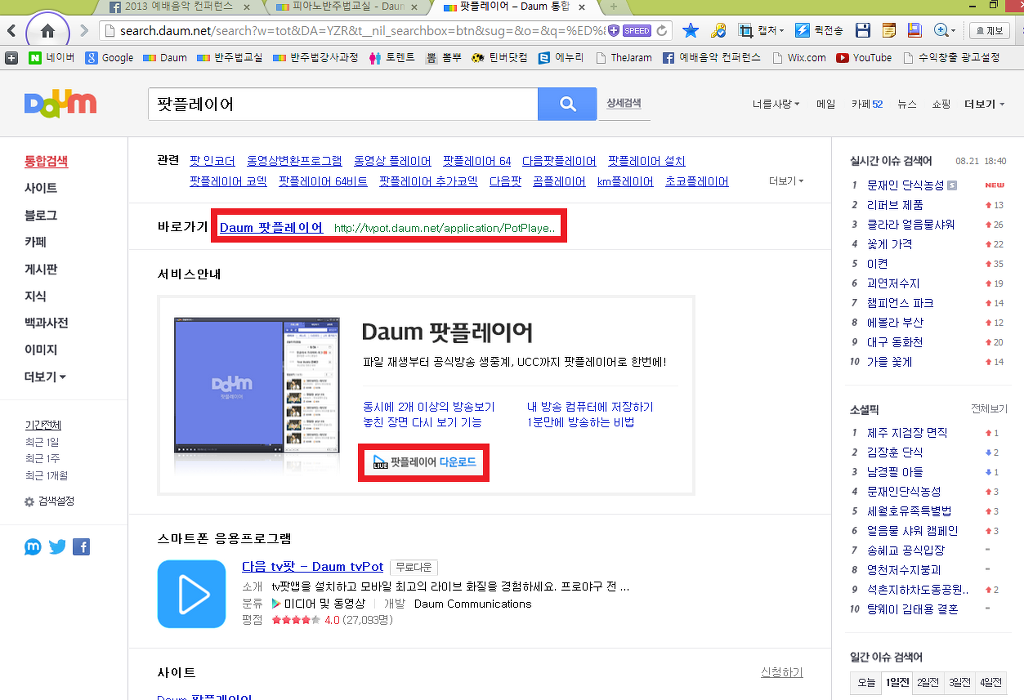This screenshot has width=1024, height=700.
Task: Click the 팟플레이어 screenshot thumbnail
Action: click(x=257, y=387)
